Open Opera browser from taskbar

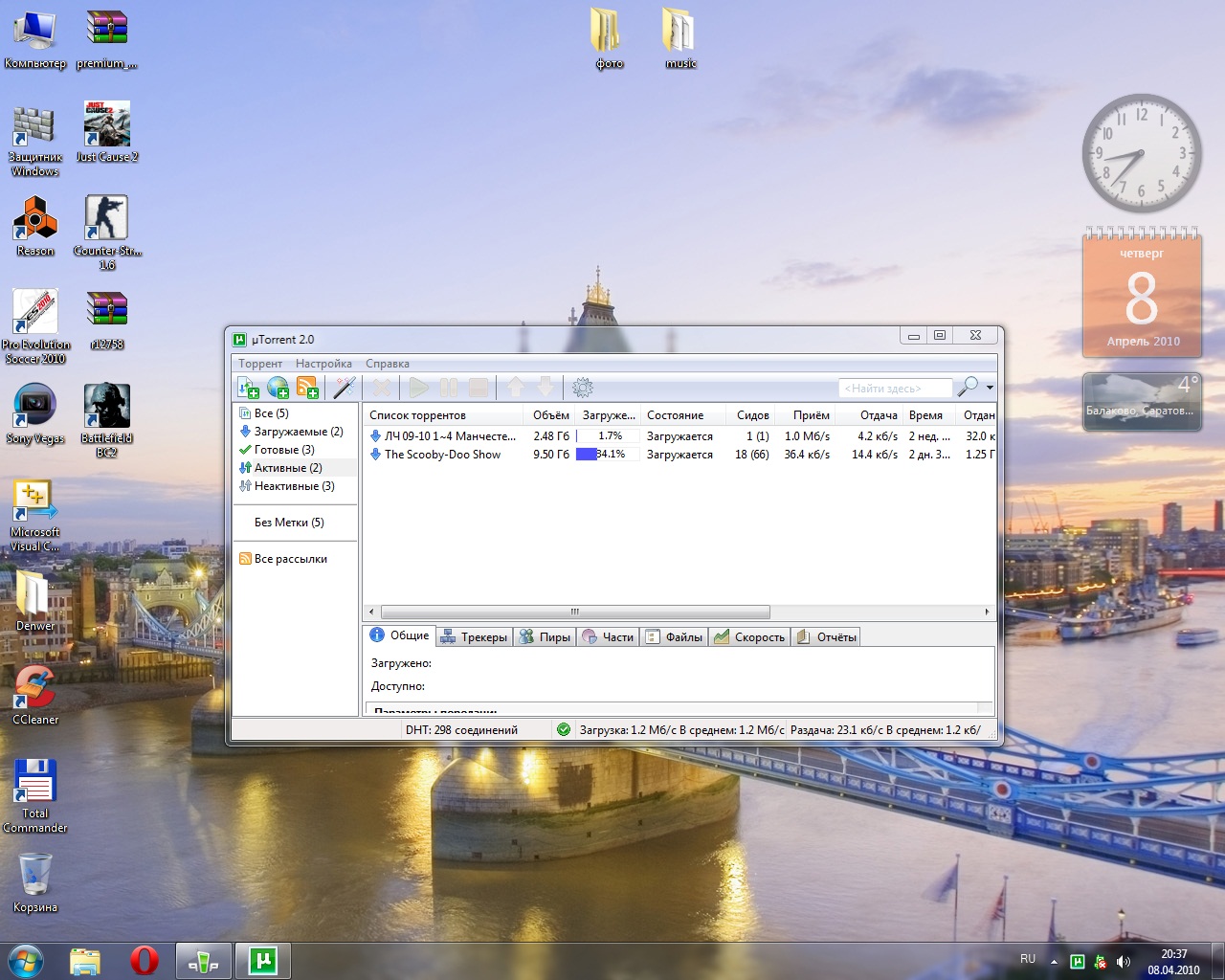pos(145,960)
